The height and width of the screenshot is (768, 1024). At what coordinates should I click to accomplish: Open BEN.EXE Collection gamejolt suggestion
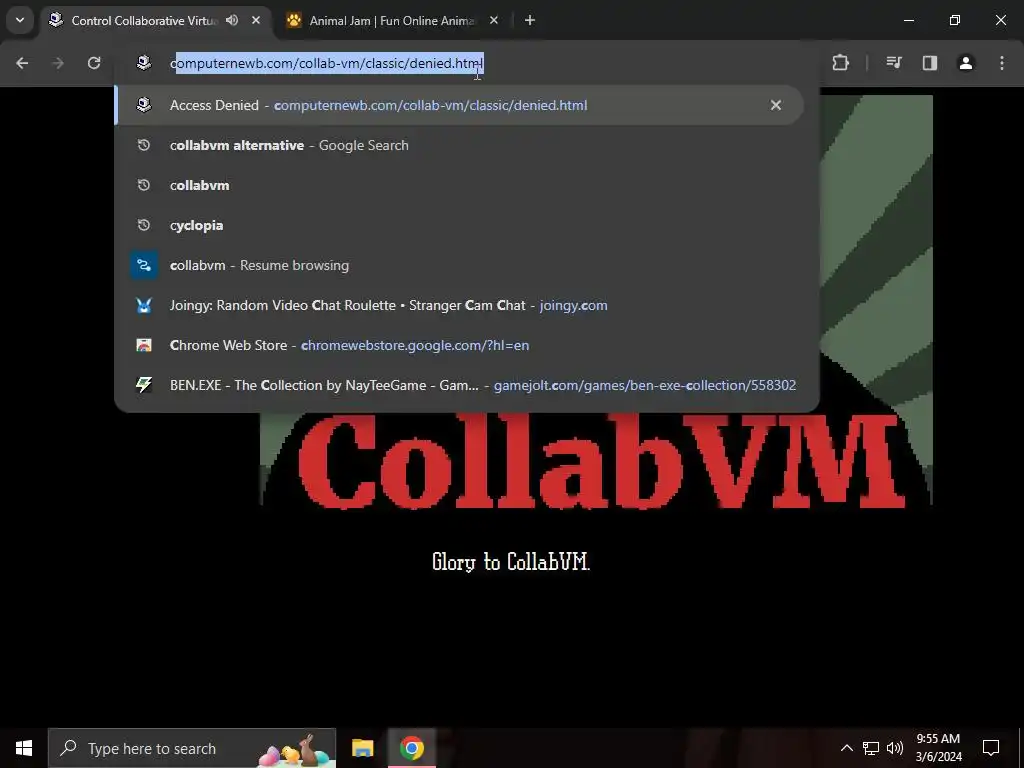(x=459, y=385)
